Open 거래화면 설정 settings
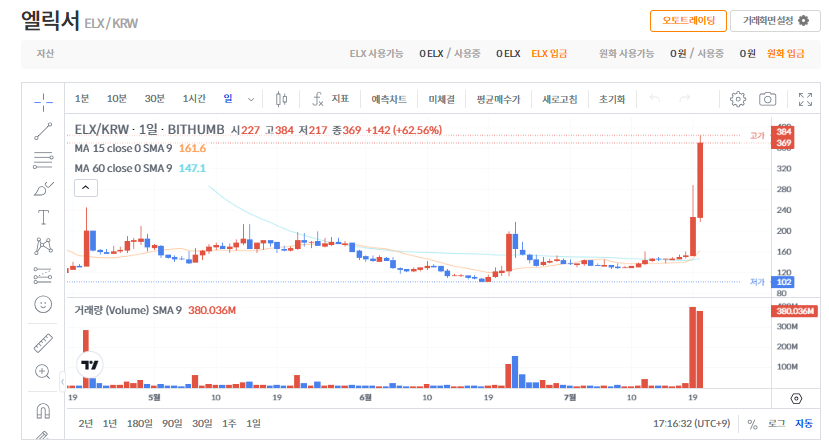This screenshot has width=829, height=444. [x=775, y=21]
